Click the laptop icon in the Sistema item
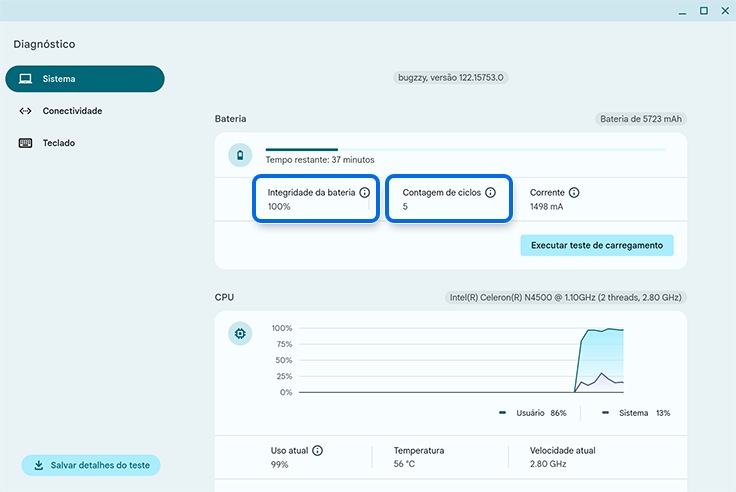 (x=26, y=79)
